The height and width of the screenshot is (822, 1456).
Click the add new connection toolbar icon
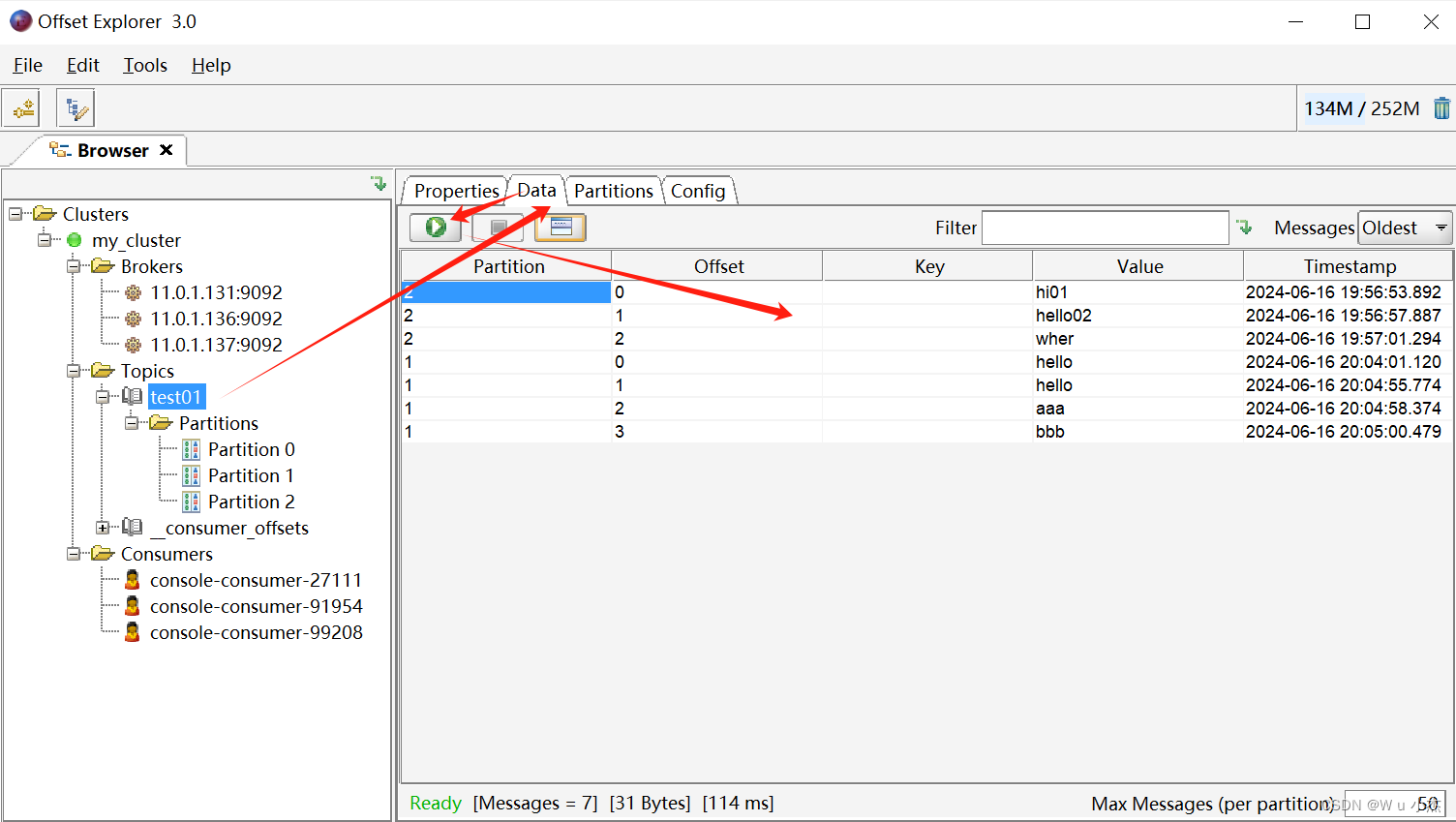[21, 108]
